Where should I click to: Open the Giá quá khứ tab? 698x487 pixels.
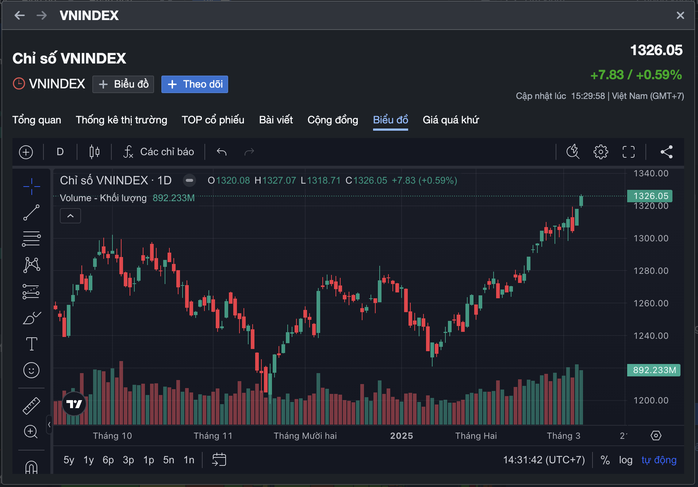(x=450, y=120)
